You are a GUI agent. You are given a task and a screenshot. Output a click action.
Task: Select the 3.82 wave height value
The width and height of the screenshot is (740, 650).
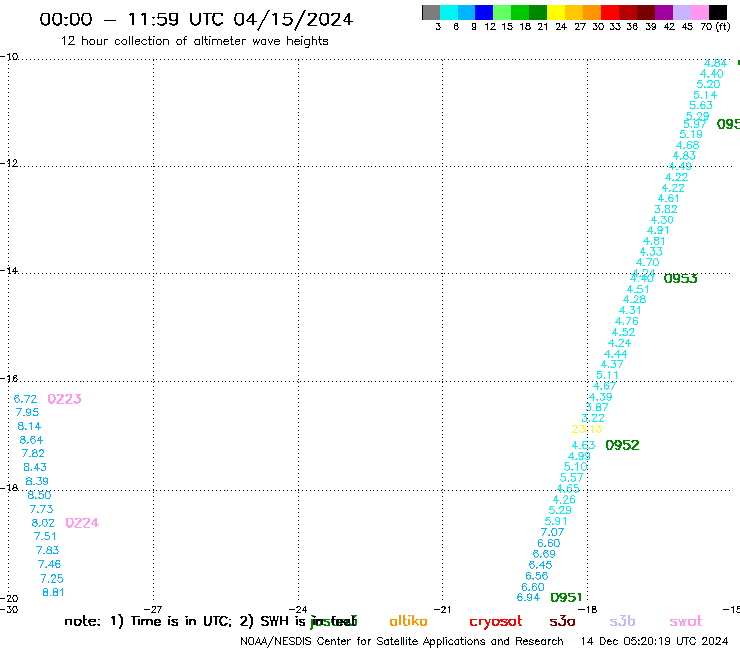pyautogui.click(x=666, y=209)
